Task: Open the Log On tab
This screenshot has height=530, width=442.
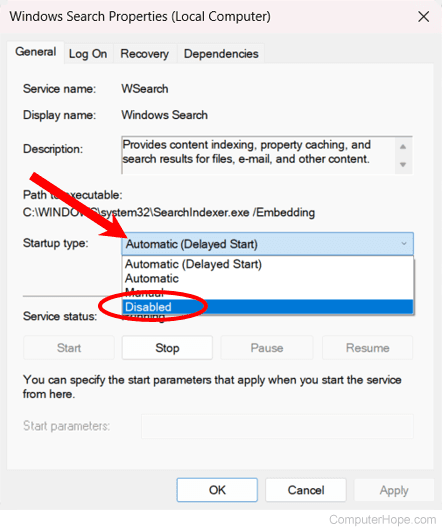Action: coord(88,54)
